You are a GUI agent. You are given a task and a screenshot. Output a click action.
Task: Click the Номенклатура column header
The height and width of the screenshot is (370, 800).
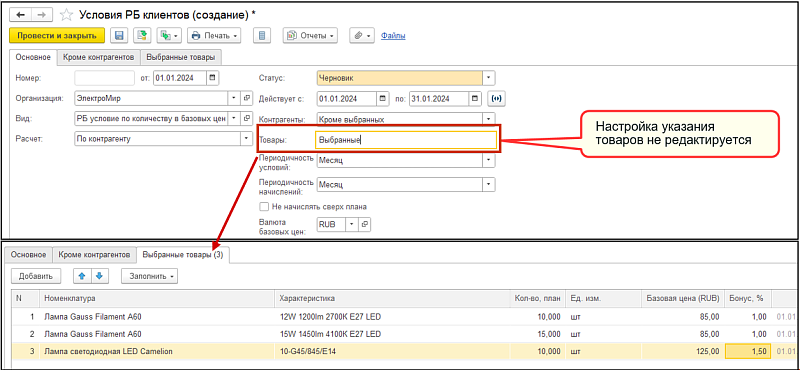point(158,298)
